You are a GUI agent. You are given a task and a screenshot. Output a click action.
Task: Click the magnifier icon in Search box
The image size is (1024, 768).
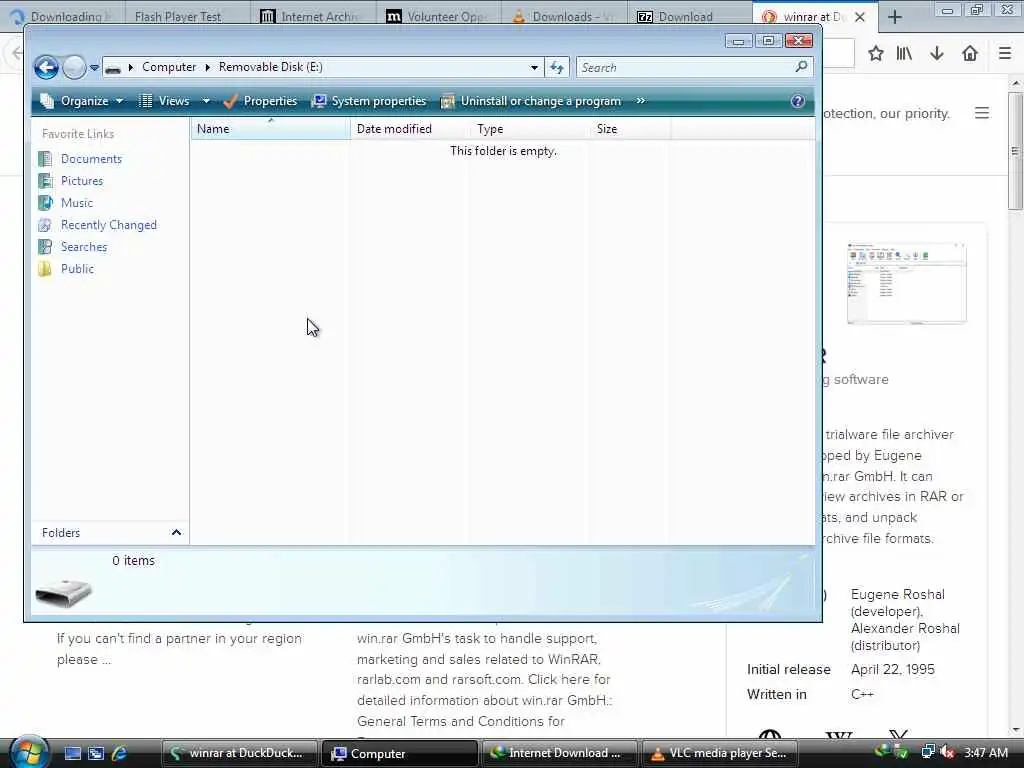click(x=801, y=67)
